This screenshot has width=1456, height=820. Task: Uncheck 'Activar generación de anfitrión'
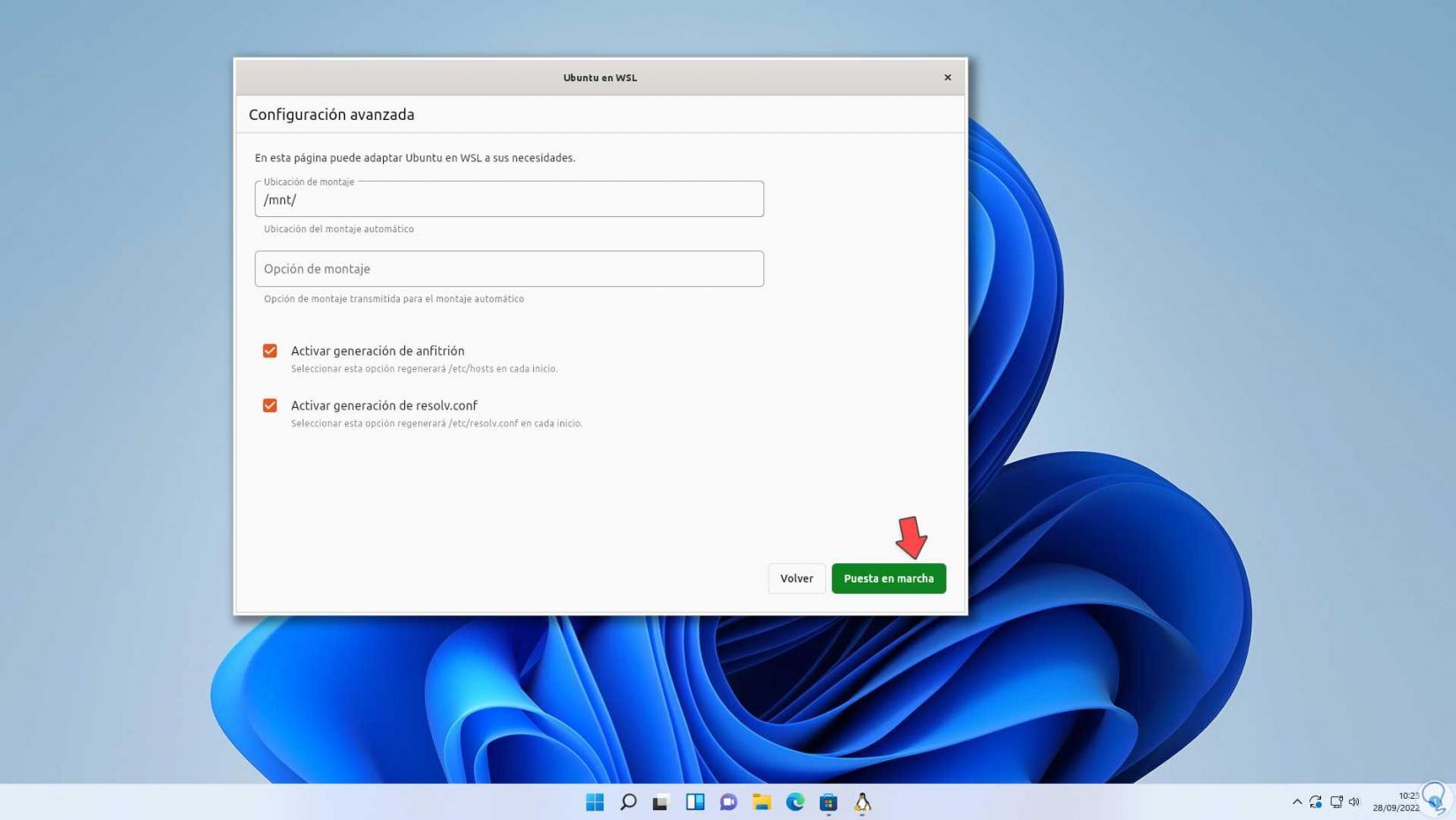[270, 350]
